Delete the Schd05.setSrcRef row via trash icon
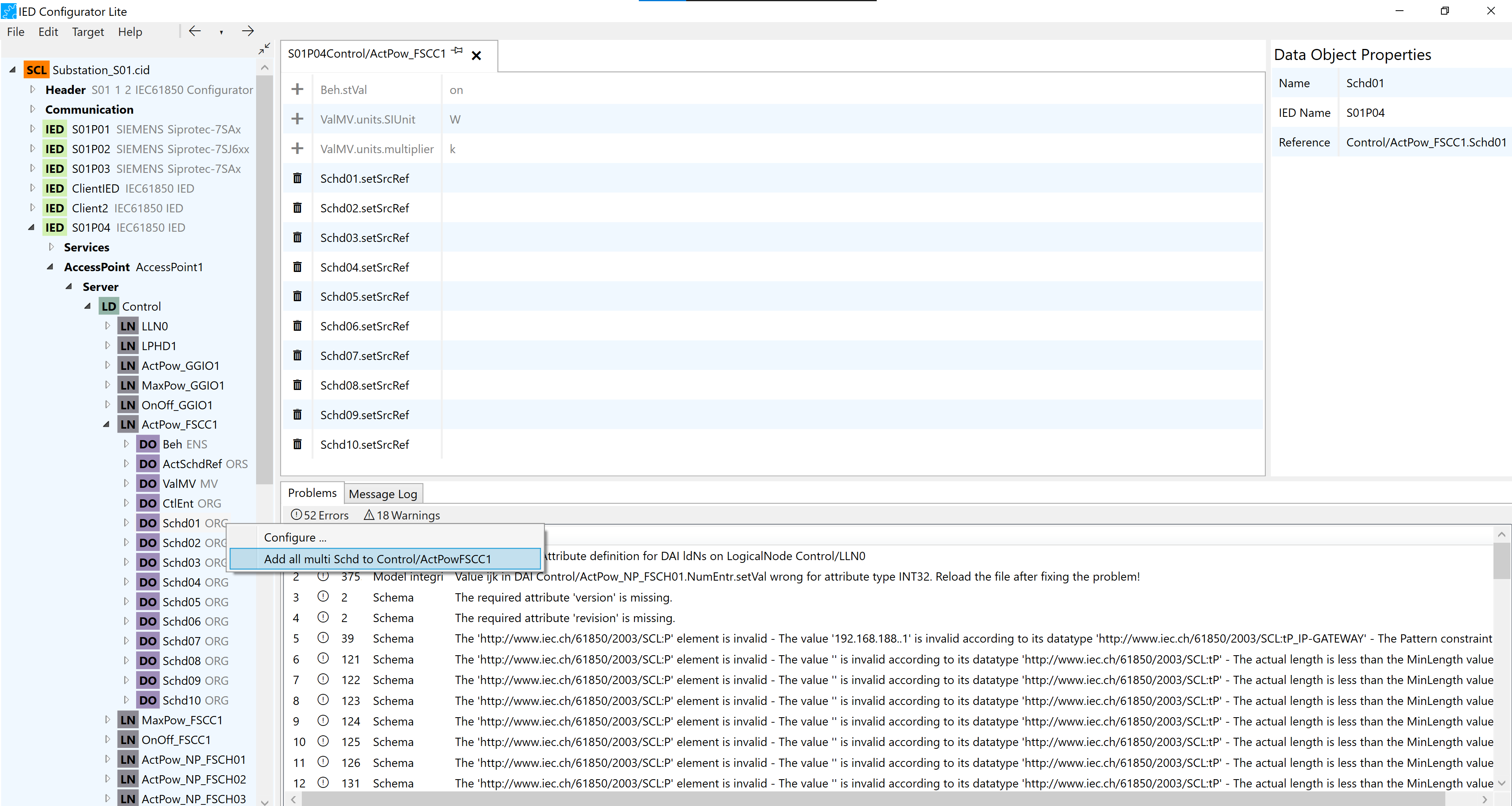 [x=297, y=296]
